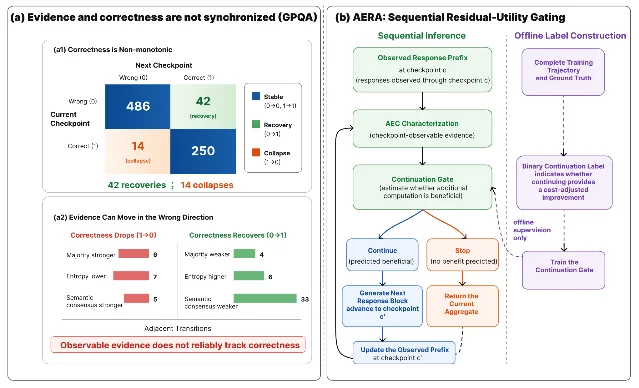This screenshot has width=639, height=388.
Task: Select the 486 matrix cell
Action: point(138,106)
